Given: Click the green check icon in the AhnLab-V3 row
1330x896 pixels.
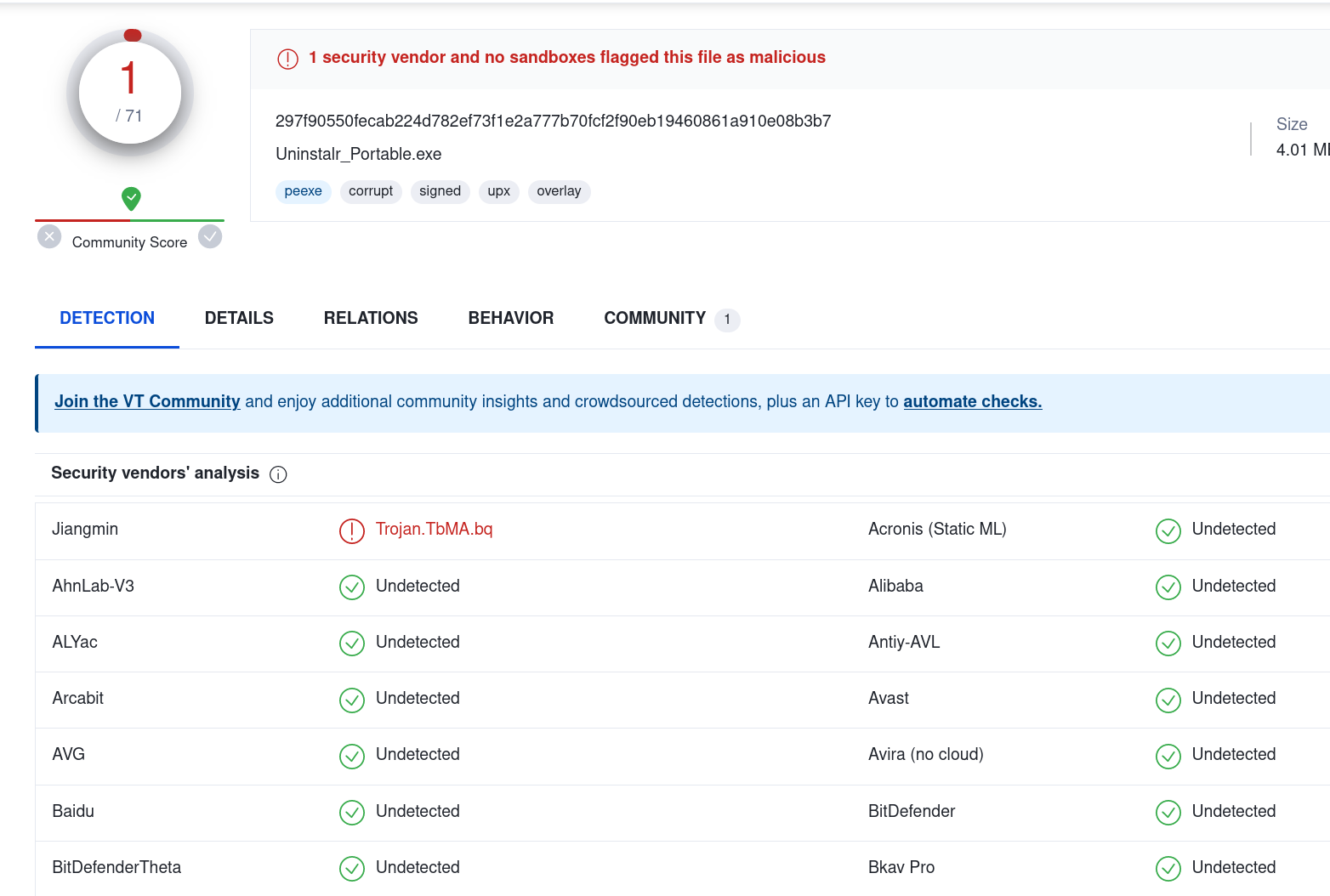Looking at the screenshot, I should [x=351, y=587].
